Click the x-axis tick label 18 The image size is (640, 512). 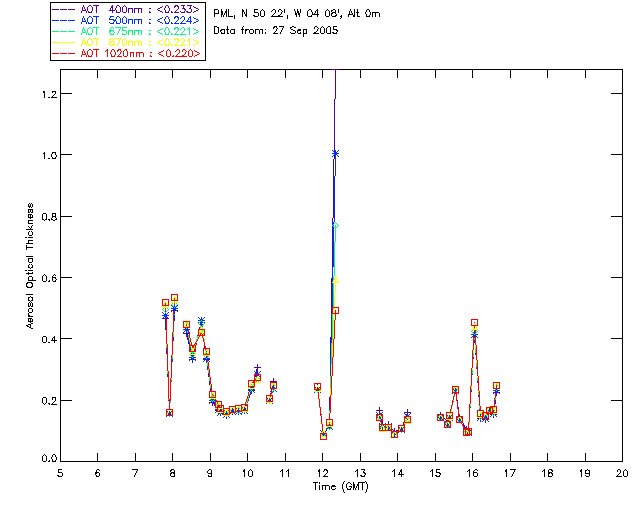[547, 473]
